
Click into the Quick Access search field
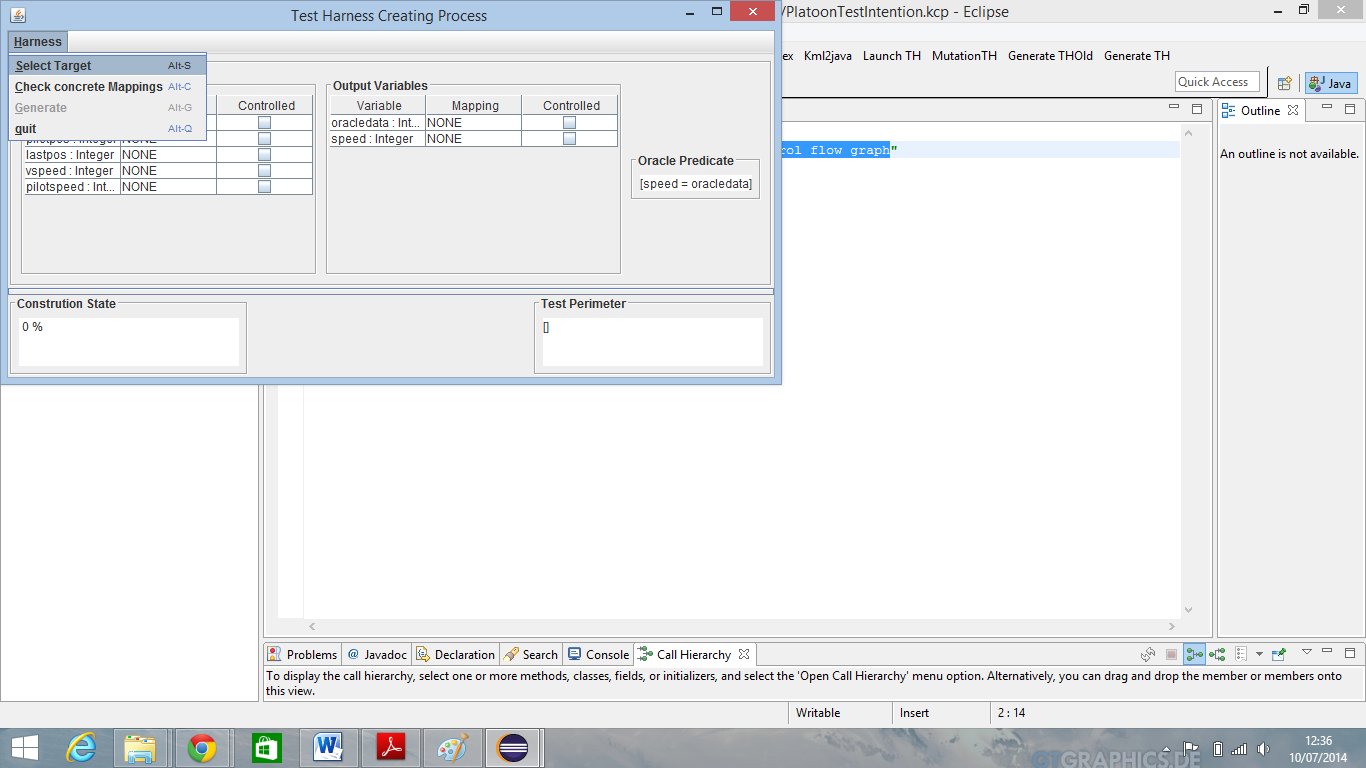coord(1216,82)
